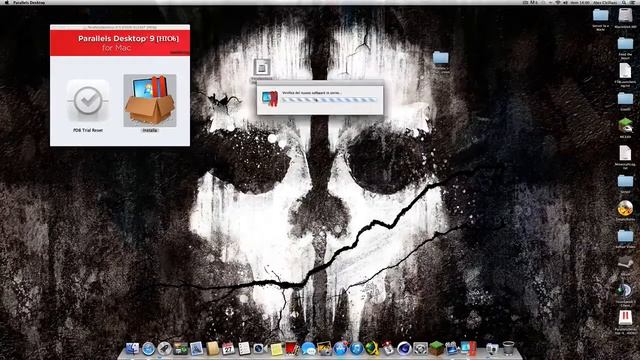This screenshot has height=360, width=640.
Task: Open the Trash in the Dock
Action: [x=508, y=348]
